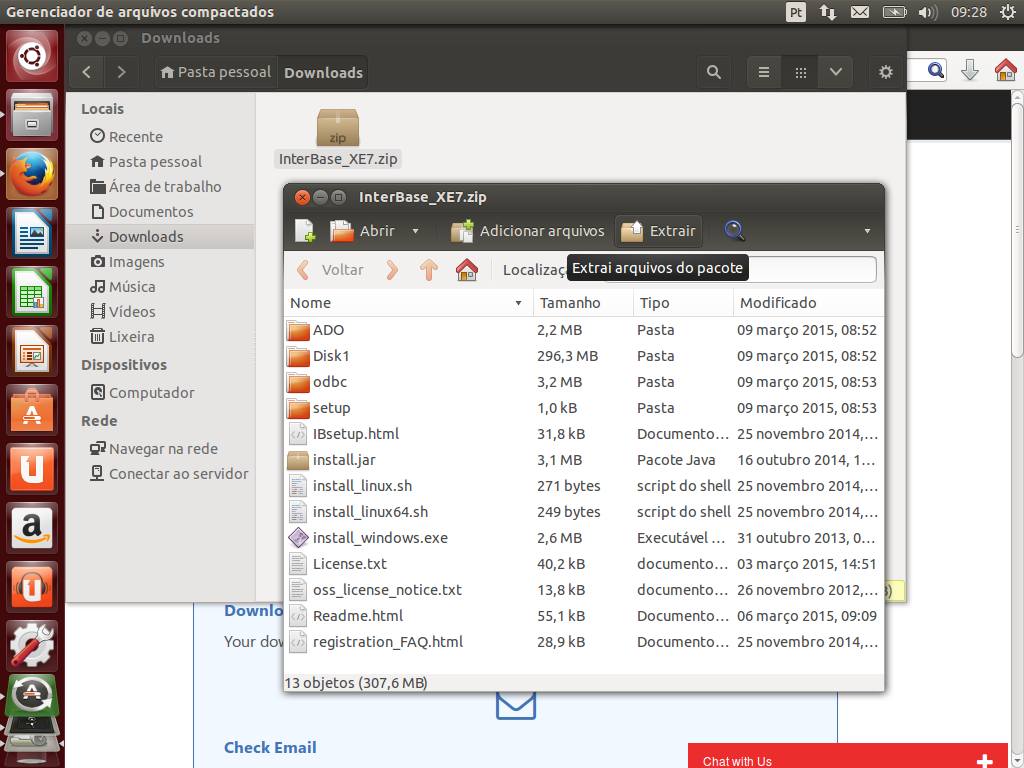Click the magnifier search icon in archive toolbar

pyautogui.click(x=735, y=231)
